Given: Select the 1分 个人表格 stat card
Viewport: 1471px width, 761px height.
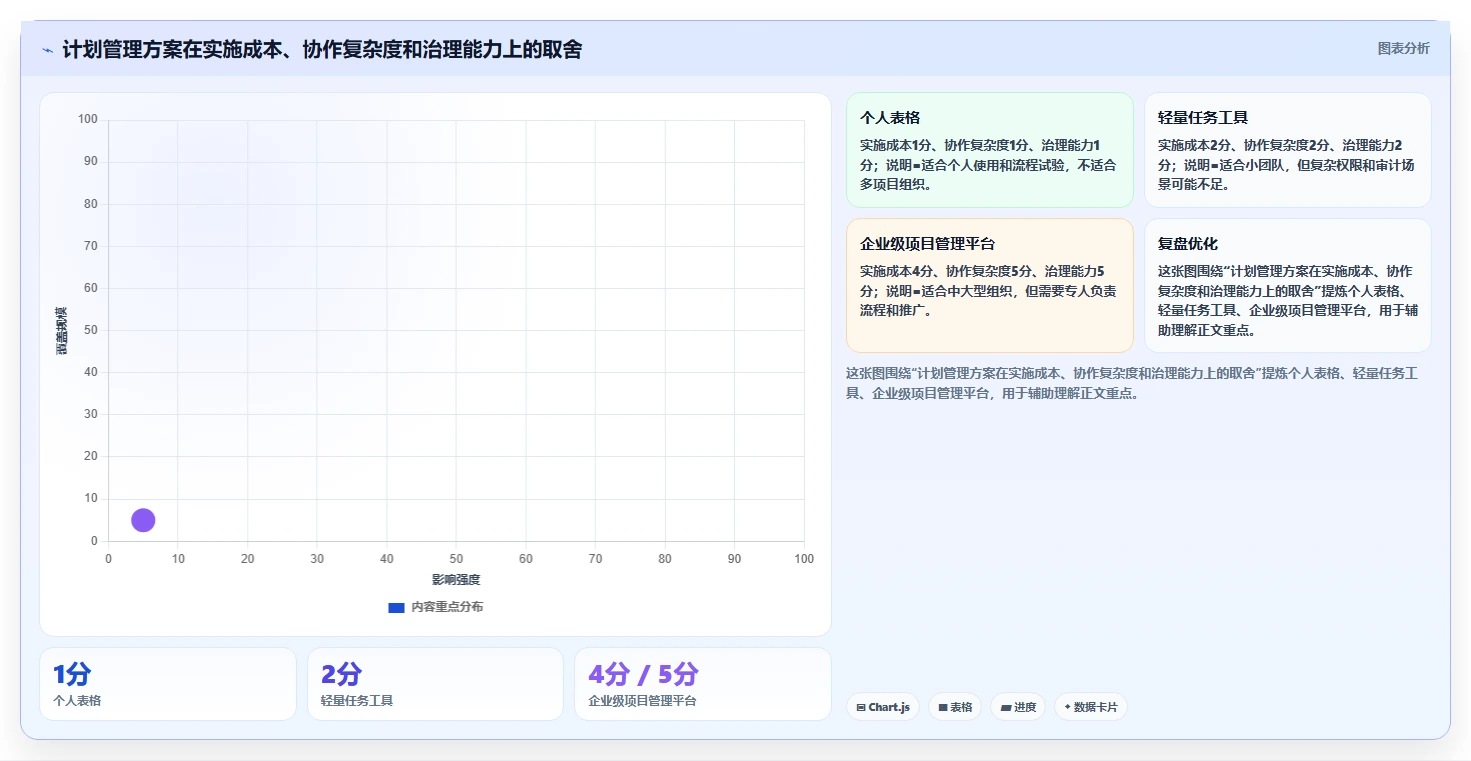Looking at the screenshot, I should click(168, 684).
